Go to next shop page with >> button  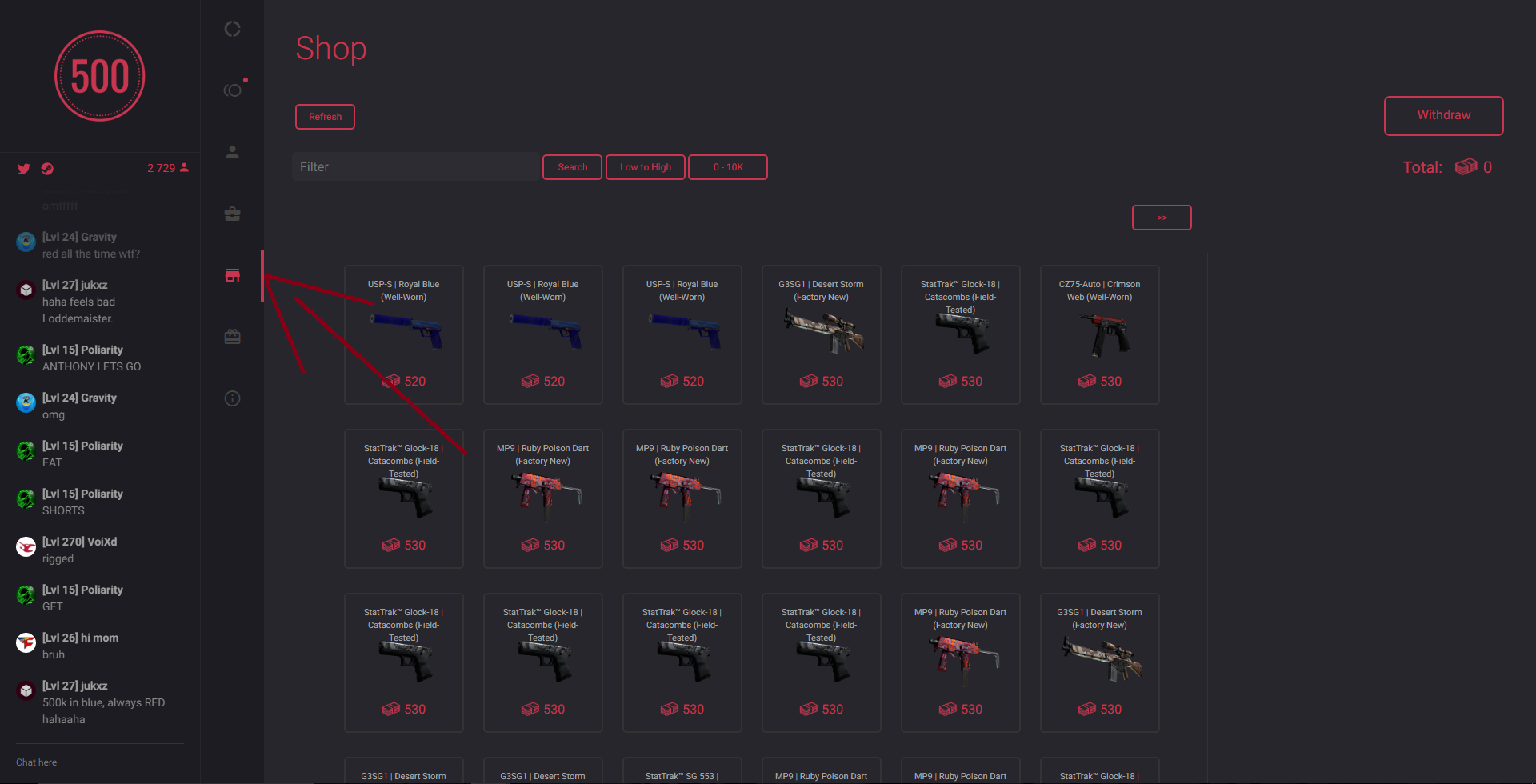(1162, 218)
